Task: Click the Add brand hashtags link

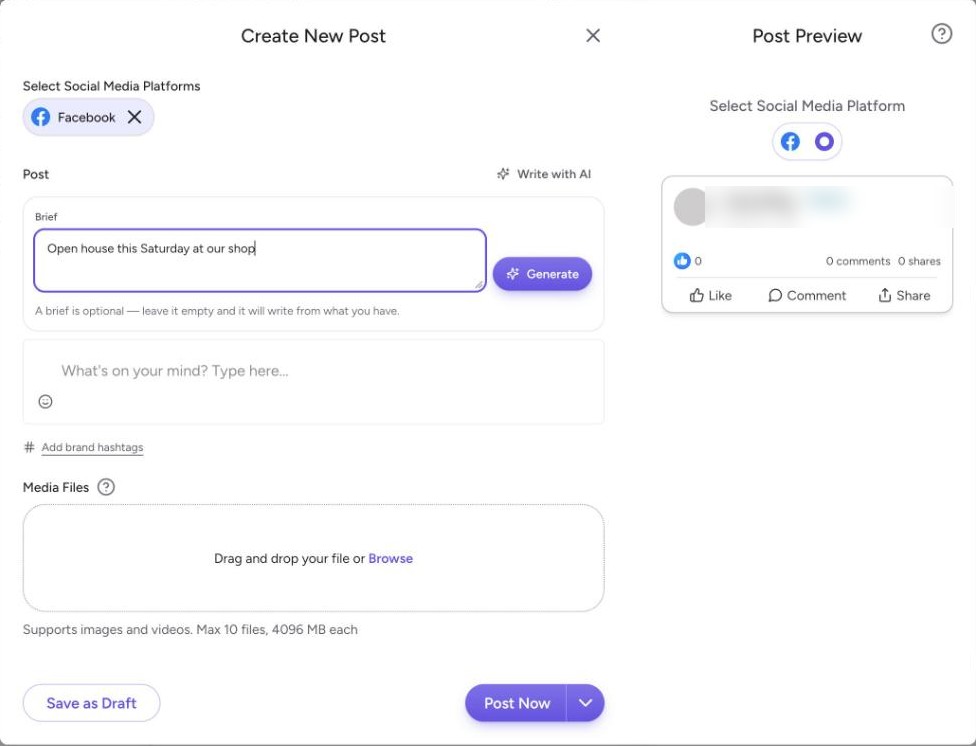Action: point(92,447)
